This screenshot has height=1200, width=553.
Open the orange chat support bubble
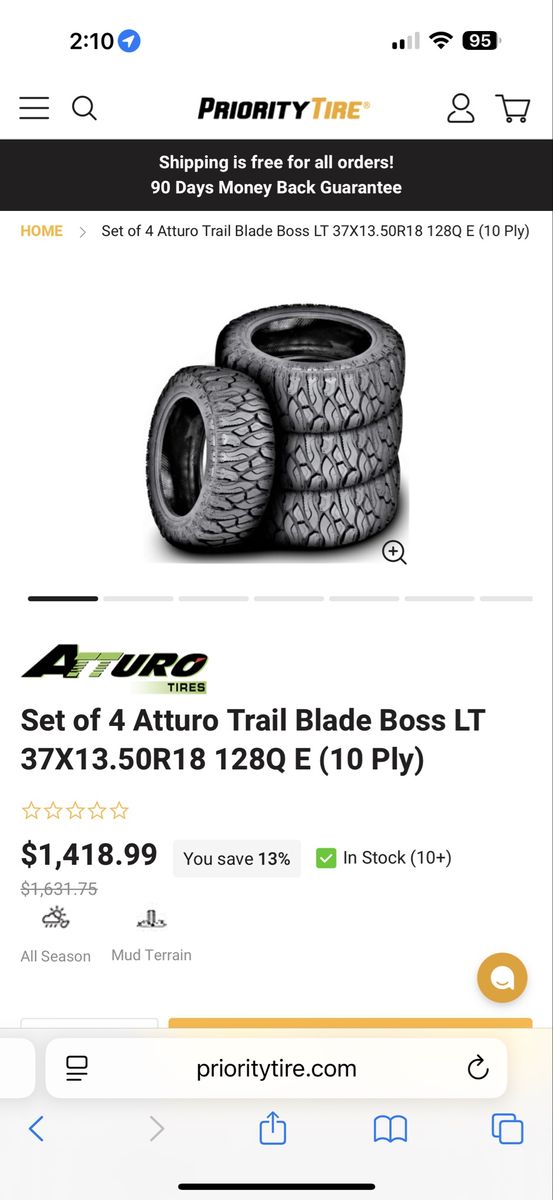point(502,978)
